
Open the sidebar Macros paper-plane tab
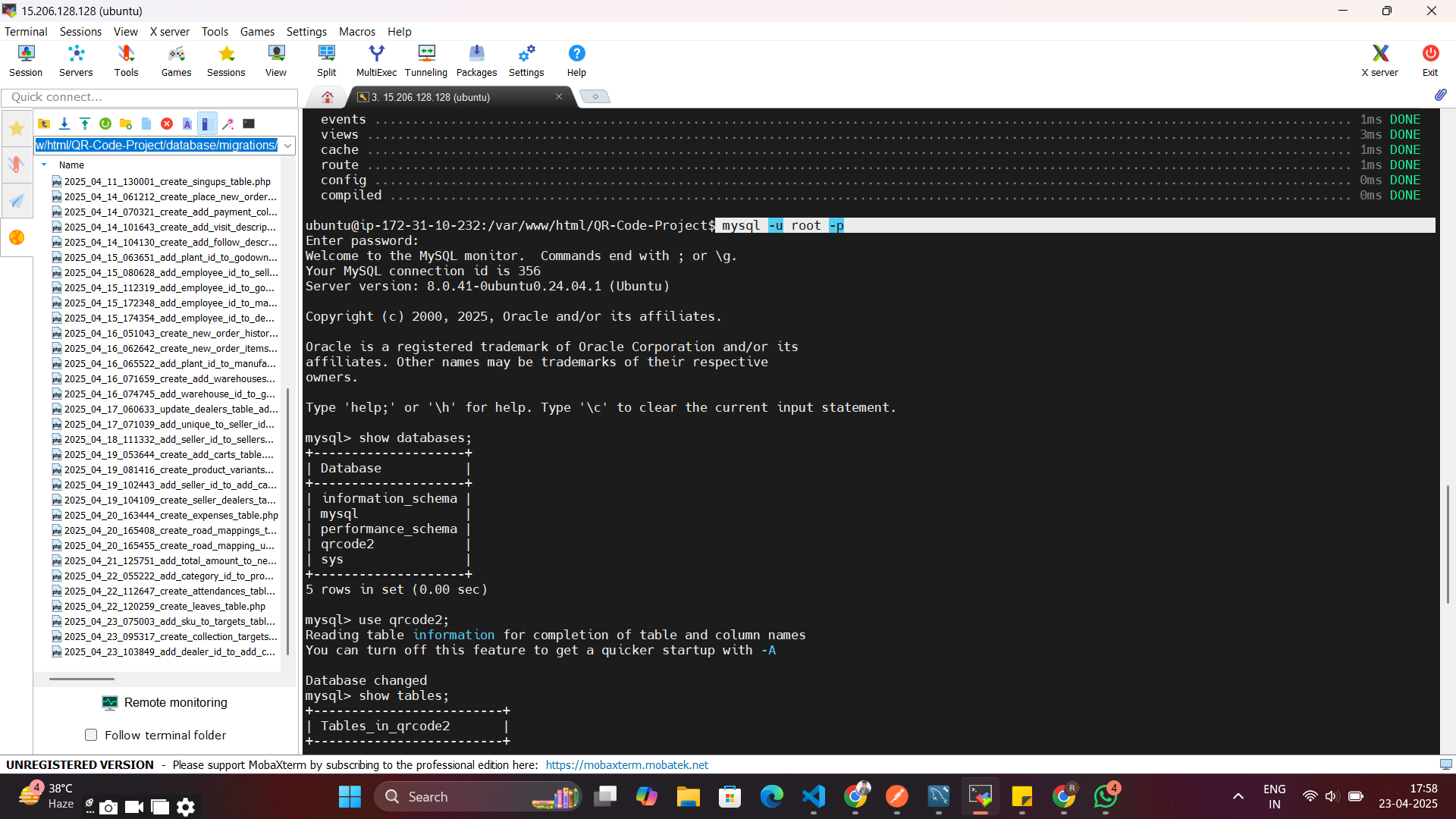[17, 201]
